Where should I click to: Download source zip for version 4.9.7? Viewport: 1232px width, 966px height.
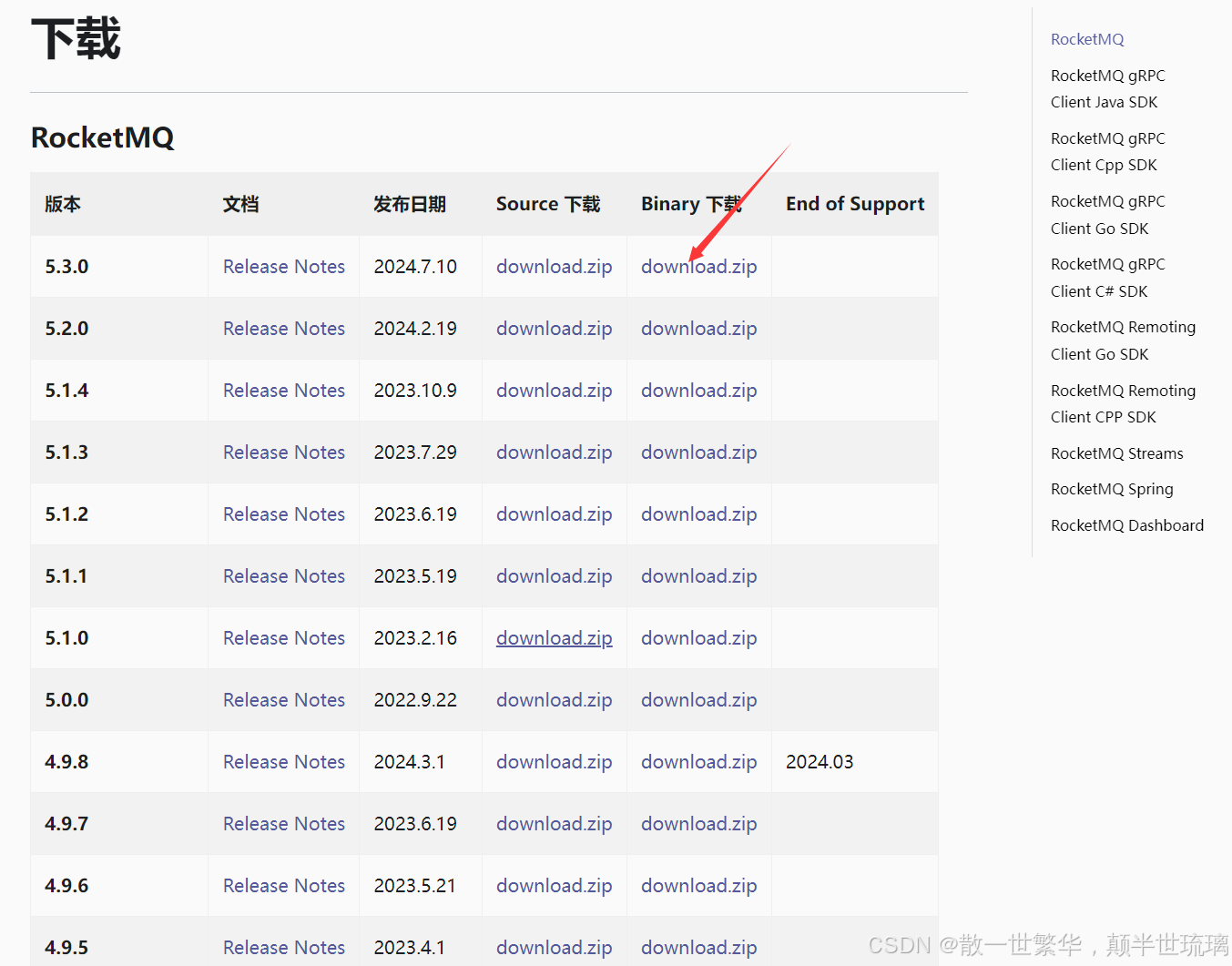[x=554, y=824]
